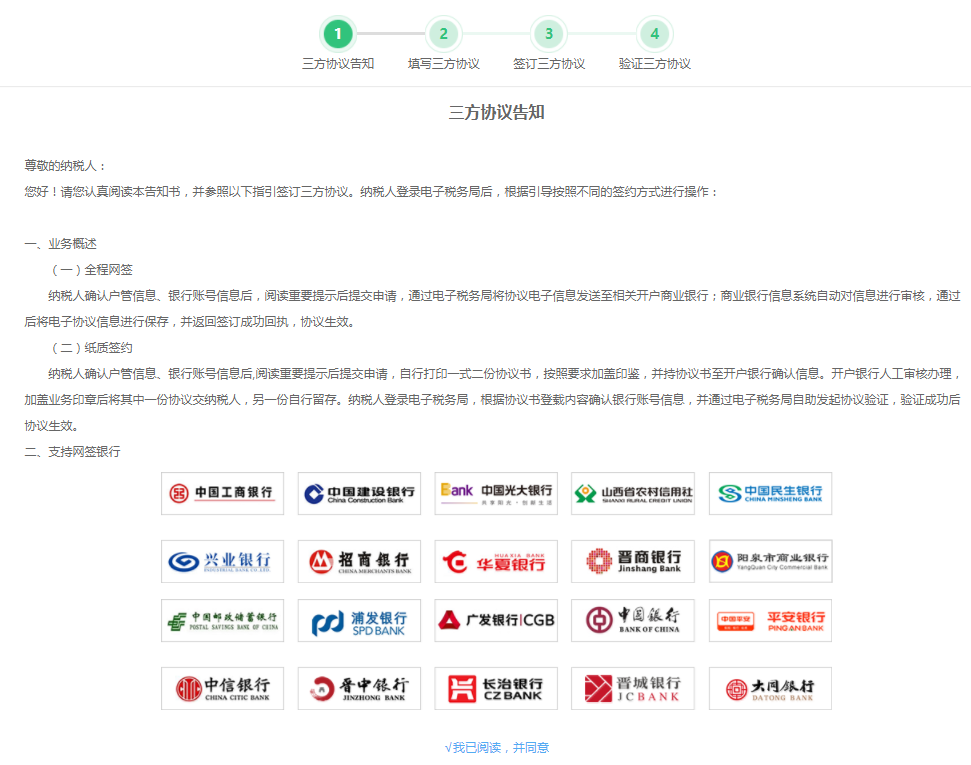Click the 填写三方协议 step label

coord(443,64)
